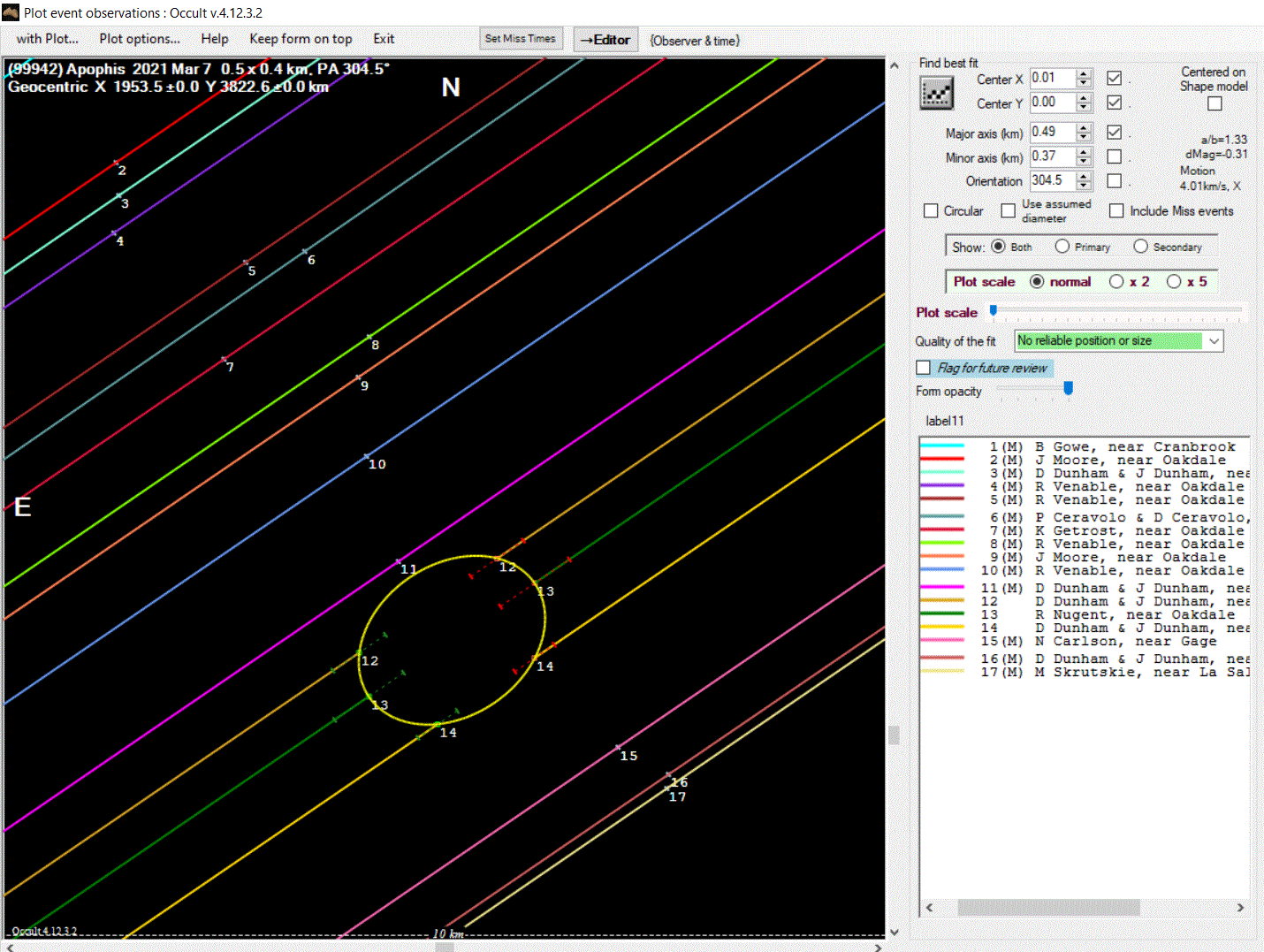Adjust the Form opacity slider
Image resolution: width=1264 pixels, height=952 pixels.
(x=1068, y=389)
